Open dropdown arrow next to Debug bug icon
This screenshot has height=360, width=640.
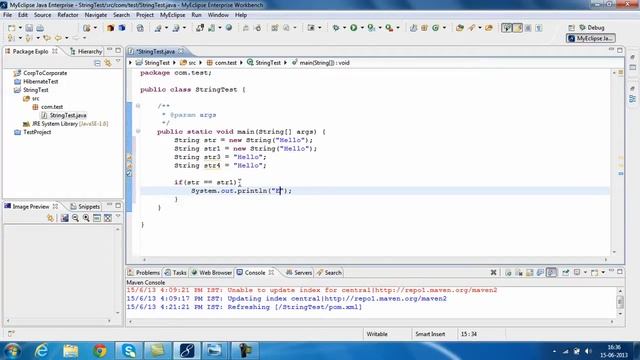[x=344, y=28]
